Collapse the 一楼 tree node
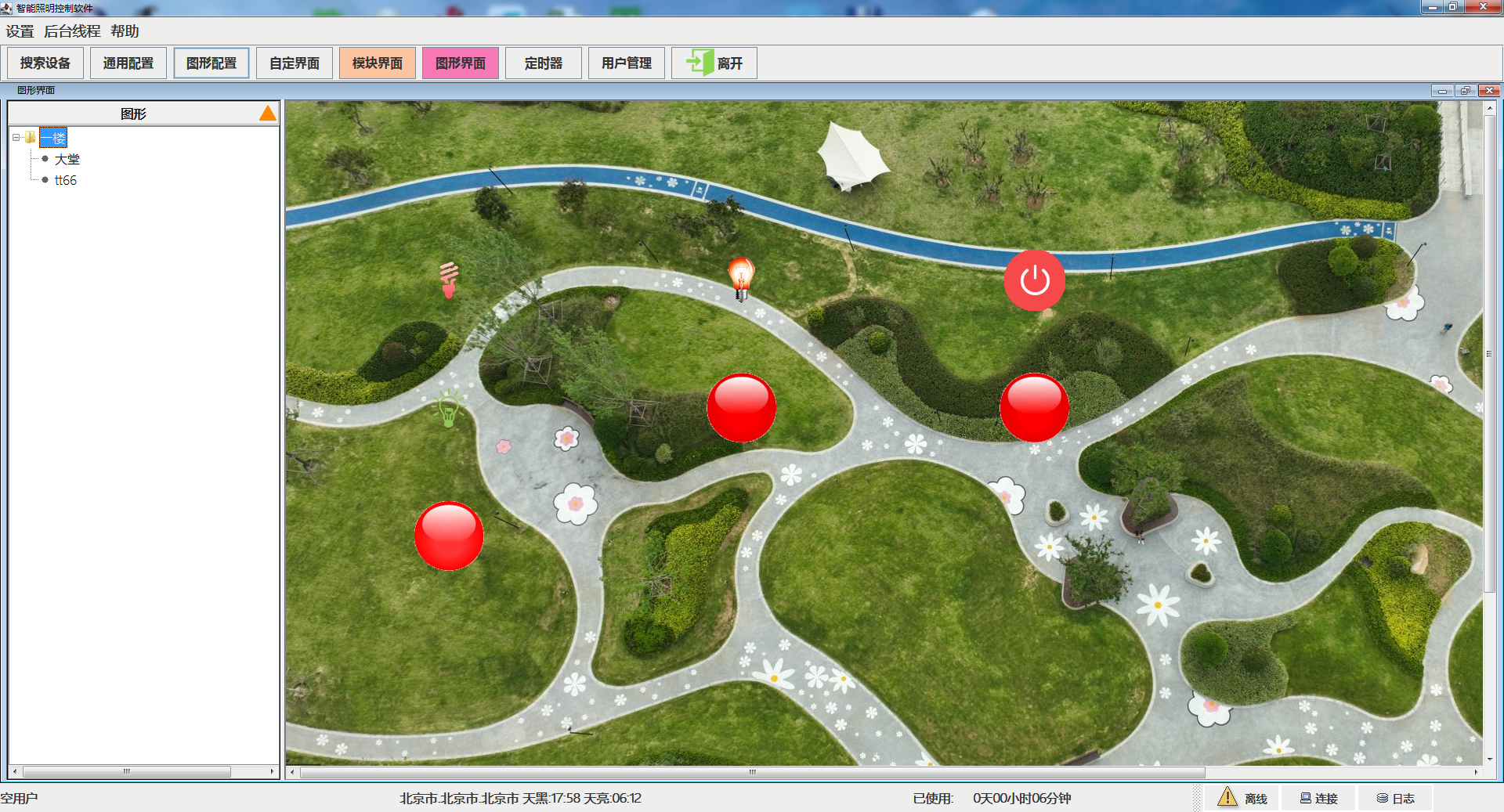This screenshot has width=1504, height=812. pyautogui.click(x=16, y=138)
